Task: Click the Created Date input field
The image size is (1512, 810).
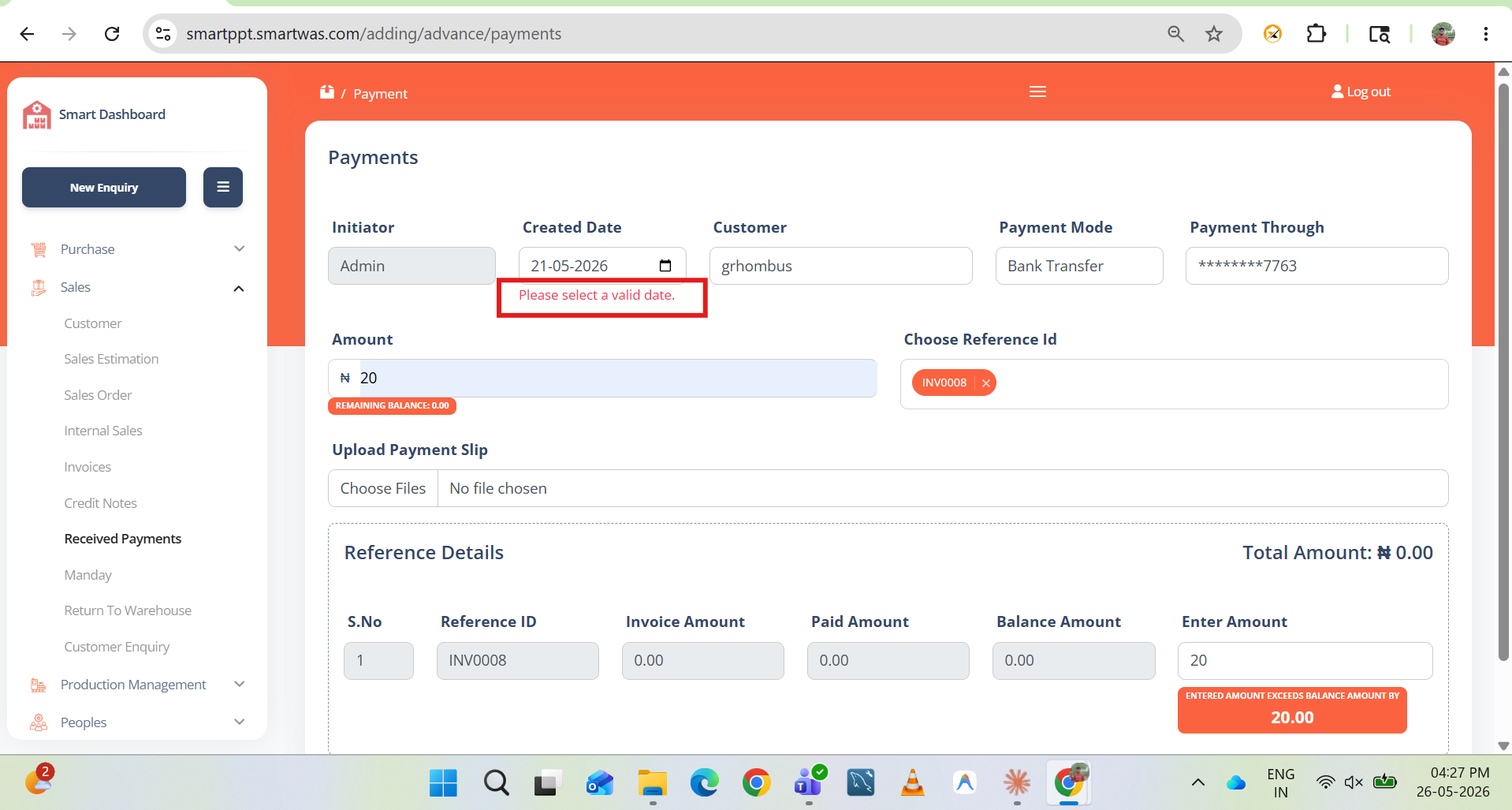Action: (x=602, y=266)
